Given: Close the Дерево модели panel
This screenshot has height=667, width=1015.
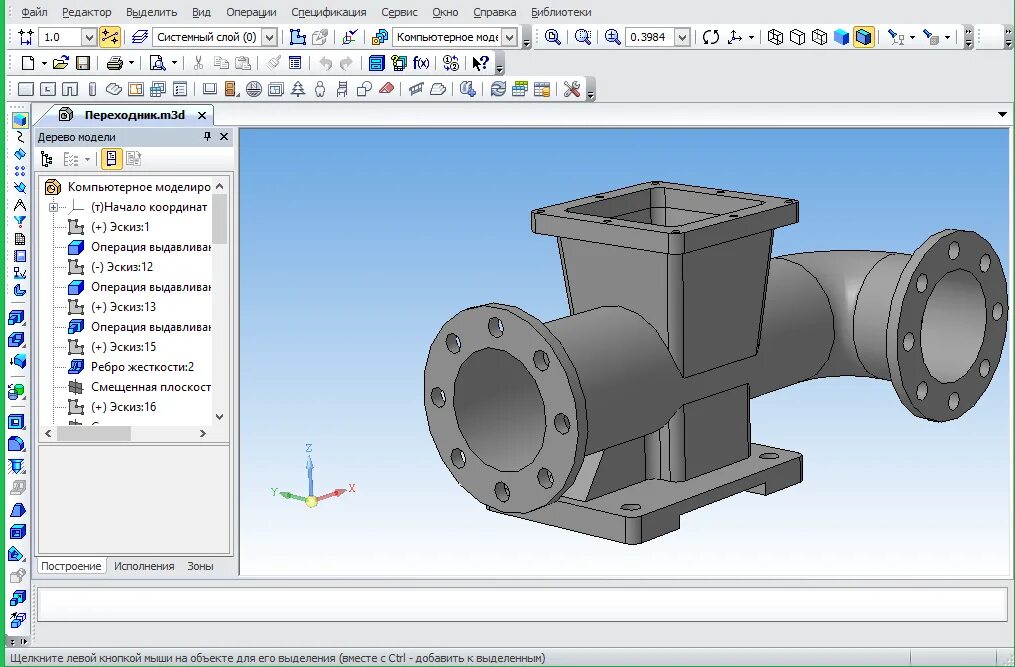Looking at the screenshot, I should tap(224, 136).
